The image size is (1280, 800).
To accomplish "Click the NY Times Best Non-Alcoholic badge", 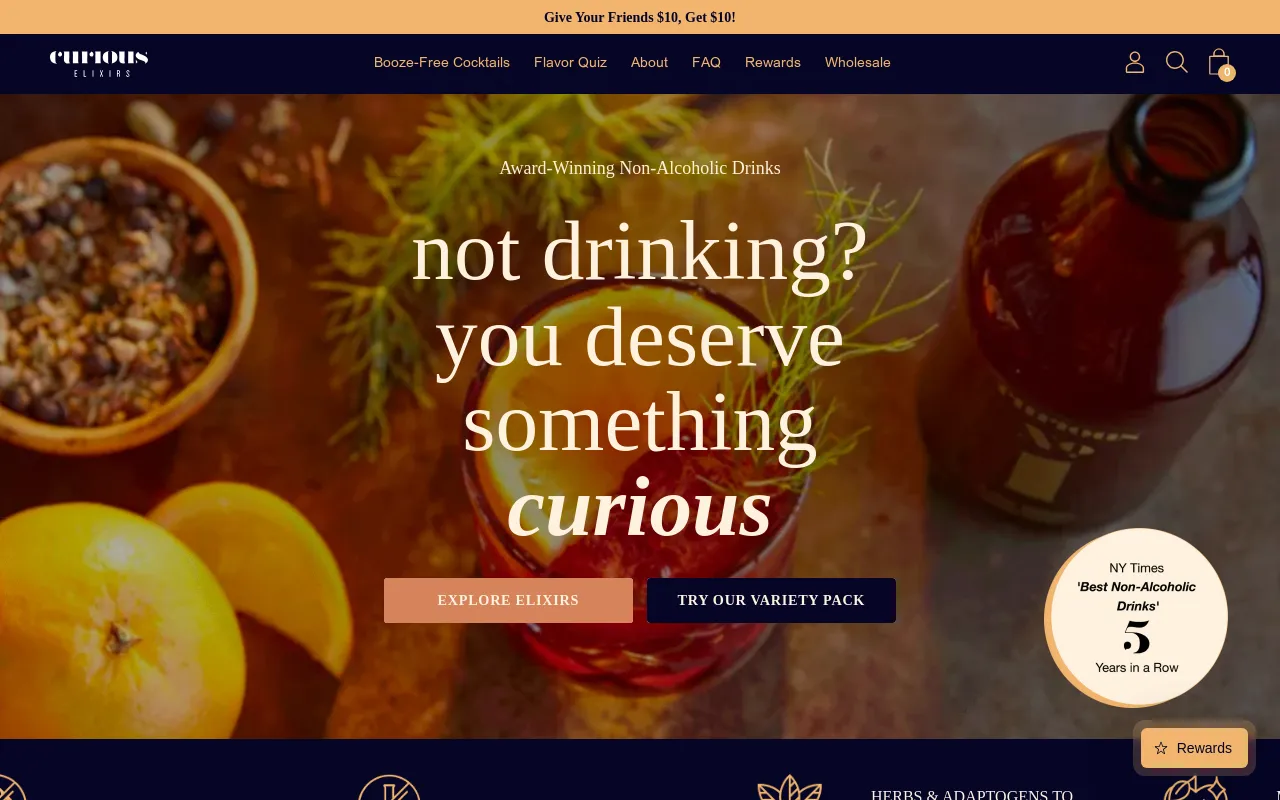I will tap(1136, 617).
